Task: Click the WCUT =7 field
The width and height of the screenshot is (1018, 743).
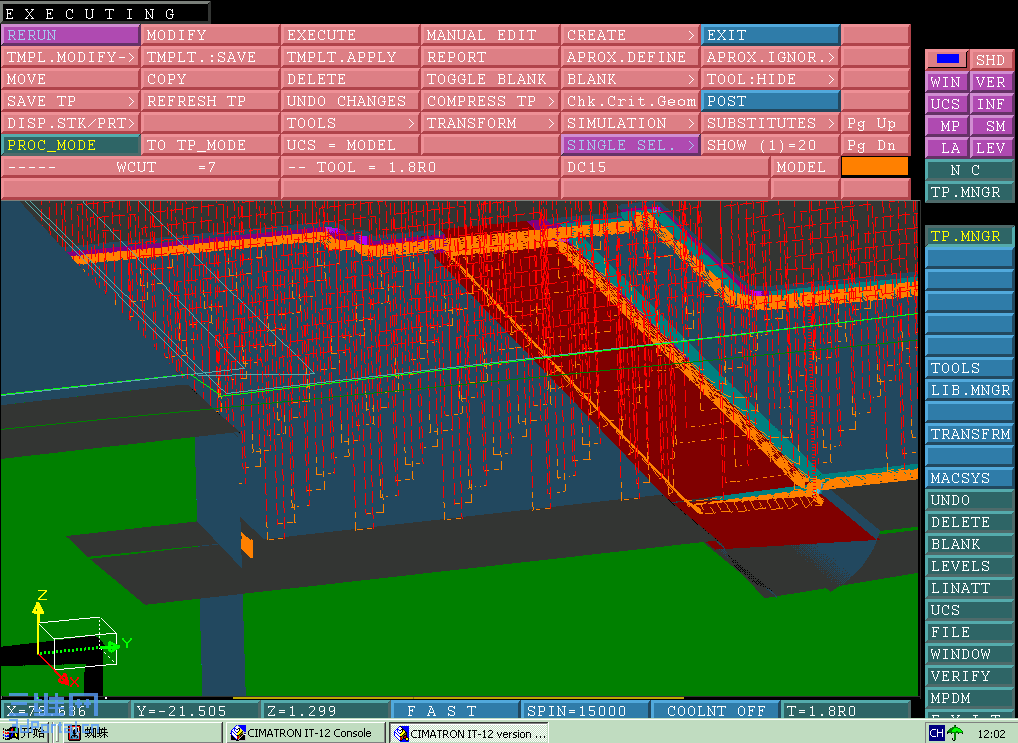Action: pos(140,168)
